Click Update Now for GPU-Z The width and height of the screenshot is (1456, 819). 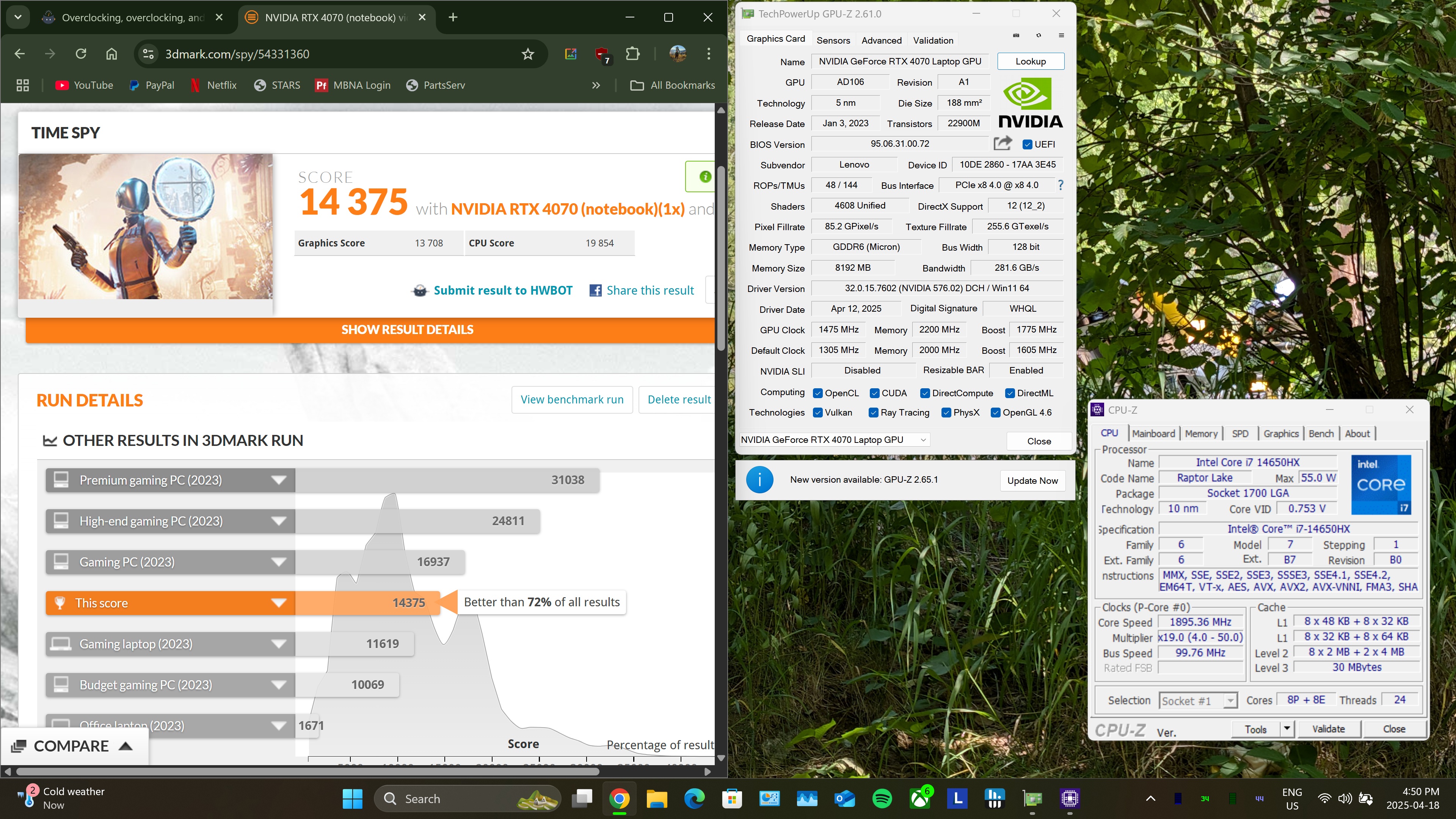[x=1032, y=480]
